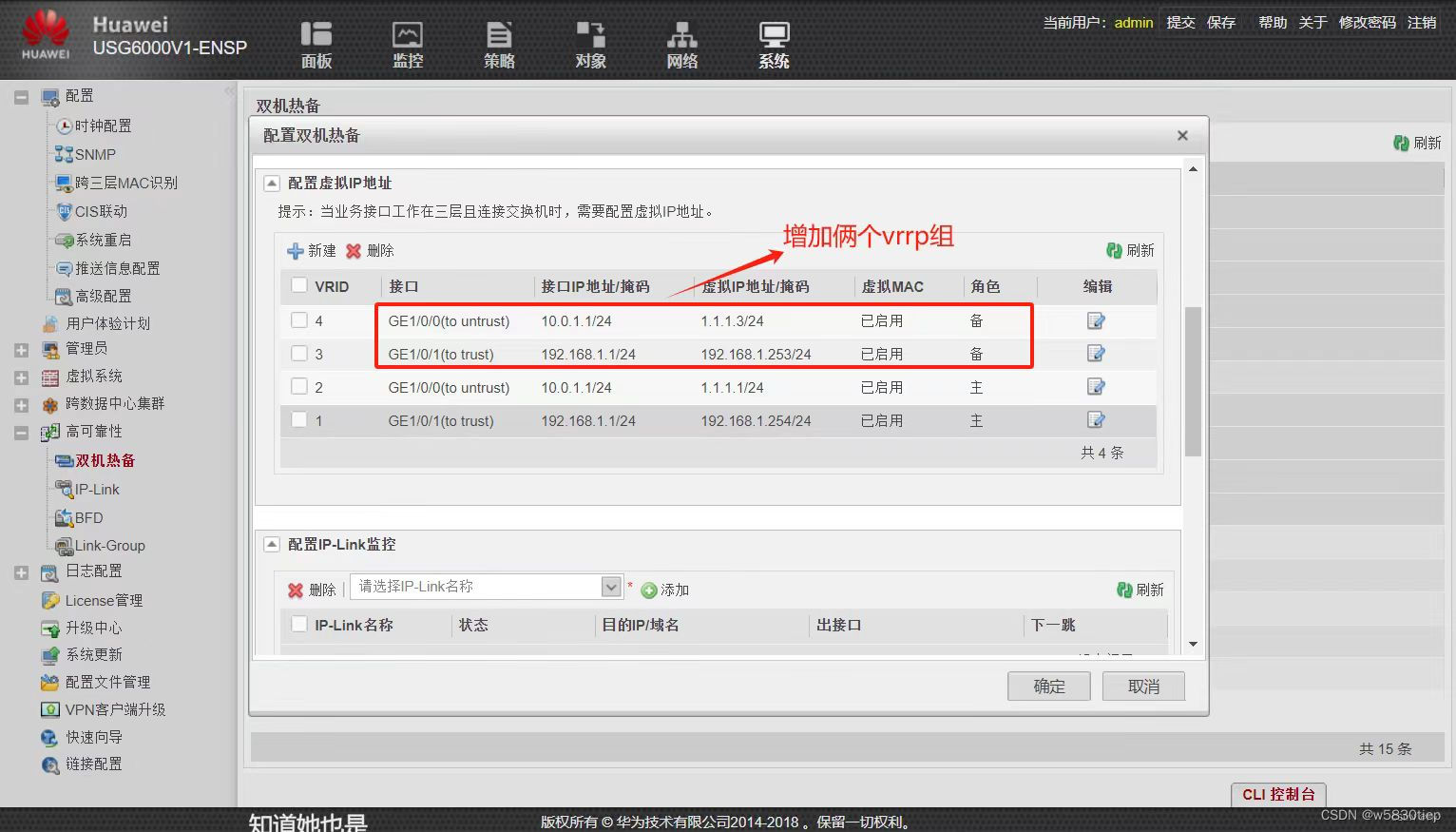This screenshot has width=1456, height=832.
Task: Collapse the 配置IP-Link监控 section
Action: point(271,544)
